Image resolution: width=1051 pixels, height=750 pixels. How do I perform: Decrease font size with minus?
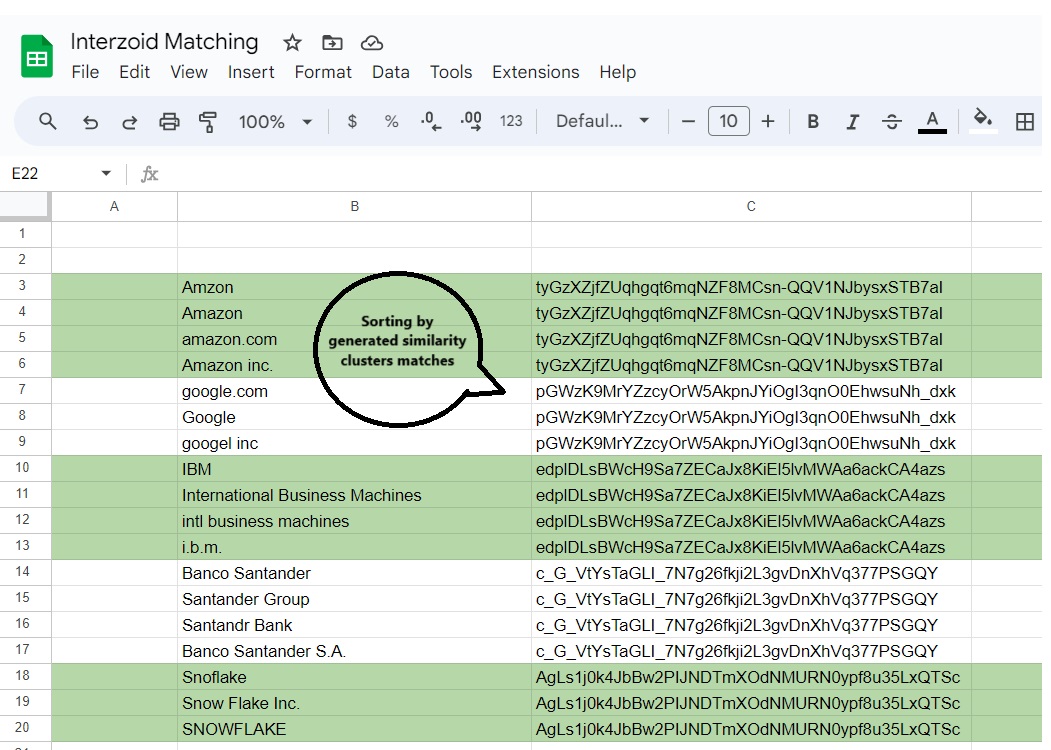click(x=688, y=121)
